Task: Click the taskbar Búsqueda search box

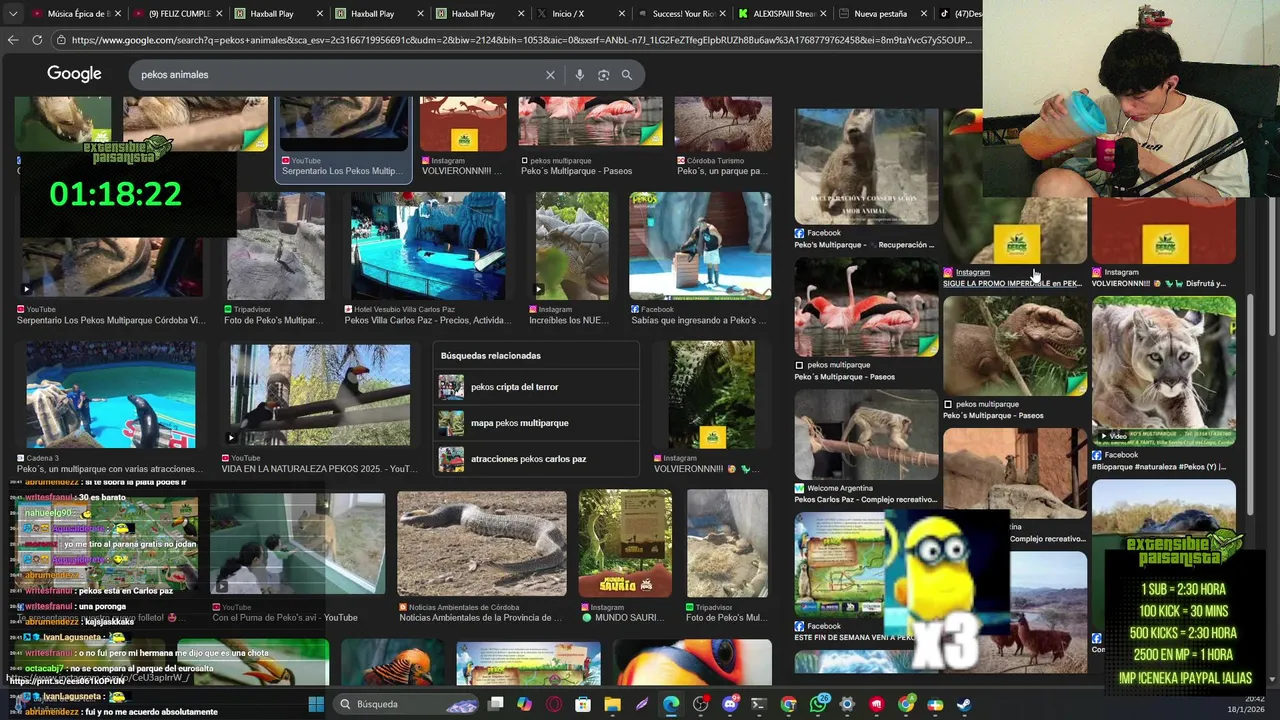Action: tap(405, 704)
